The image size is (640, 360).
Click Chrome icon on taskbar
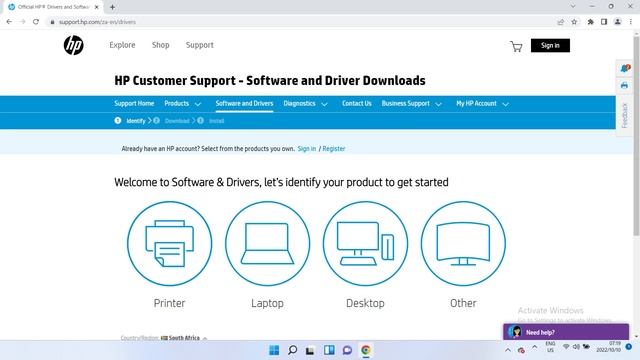pos(366,350)
